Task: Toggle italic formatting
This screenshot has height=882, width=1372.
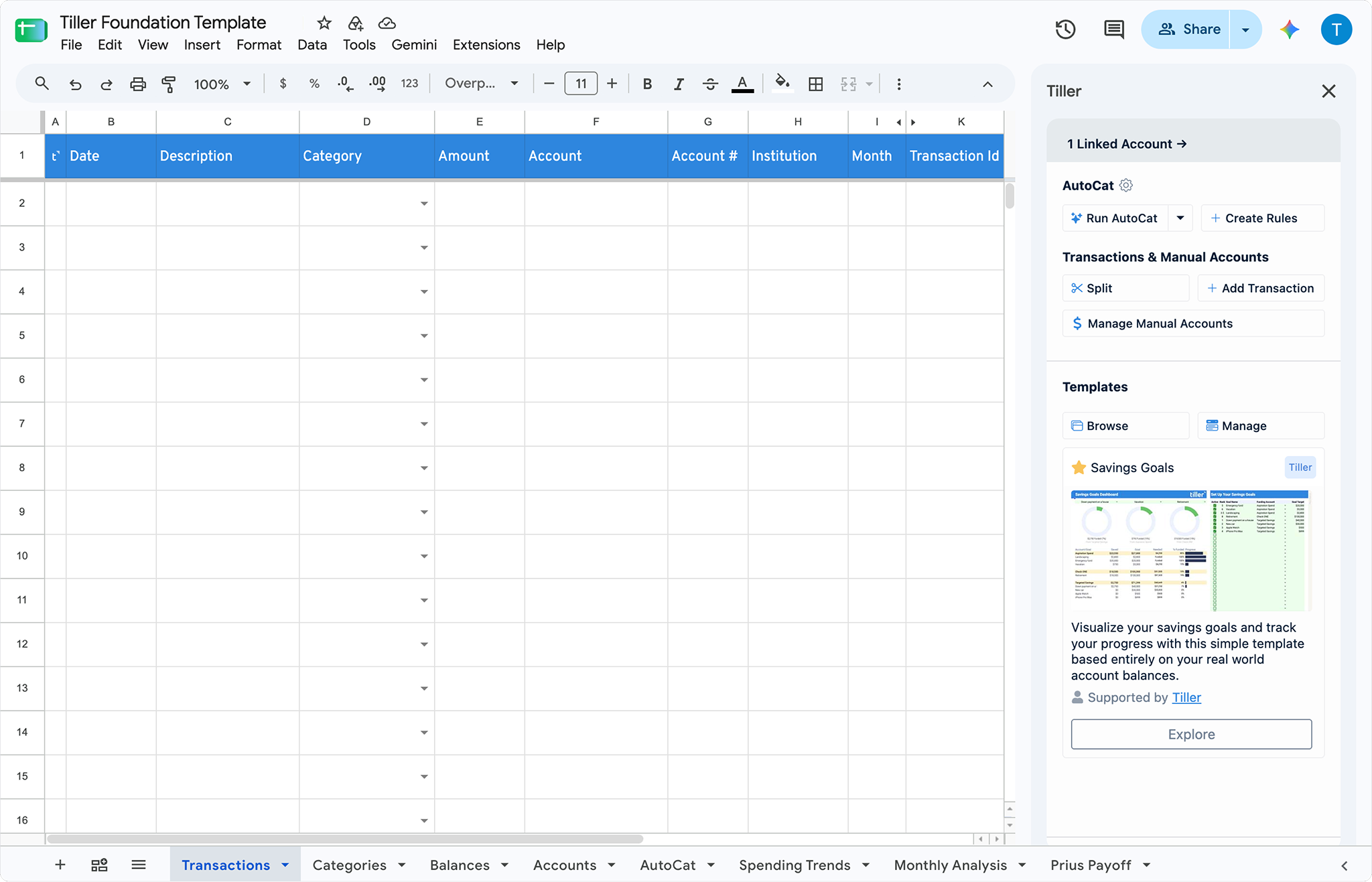Action: coord(679,84)
